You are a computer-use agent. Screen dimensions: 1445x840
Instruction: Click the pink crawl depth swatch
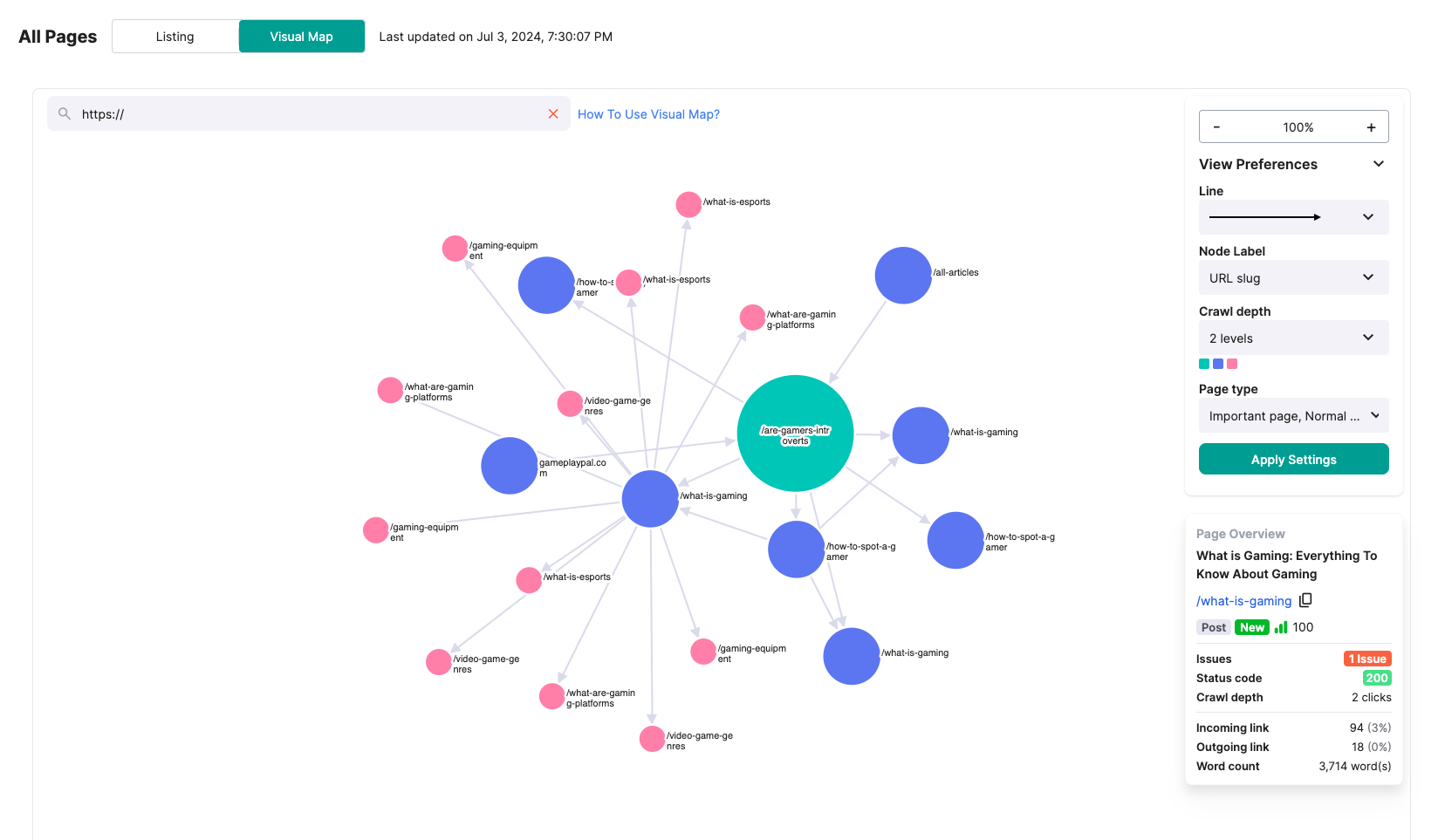(x=1232, y=364)
